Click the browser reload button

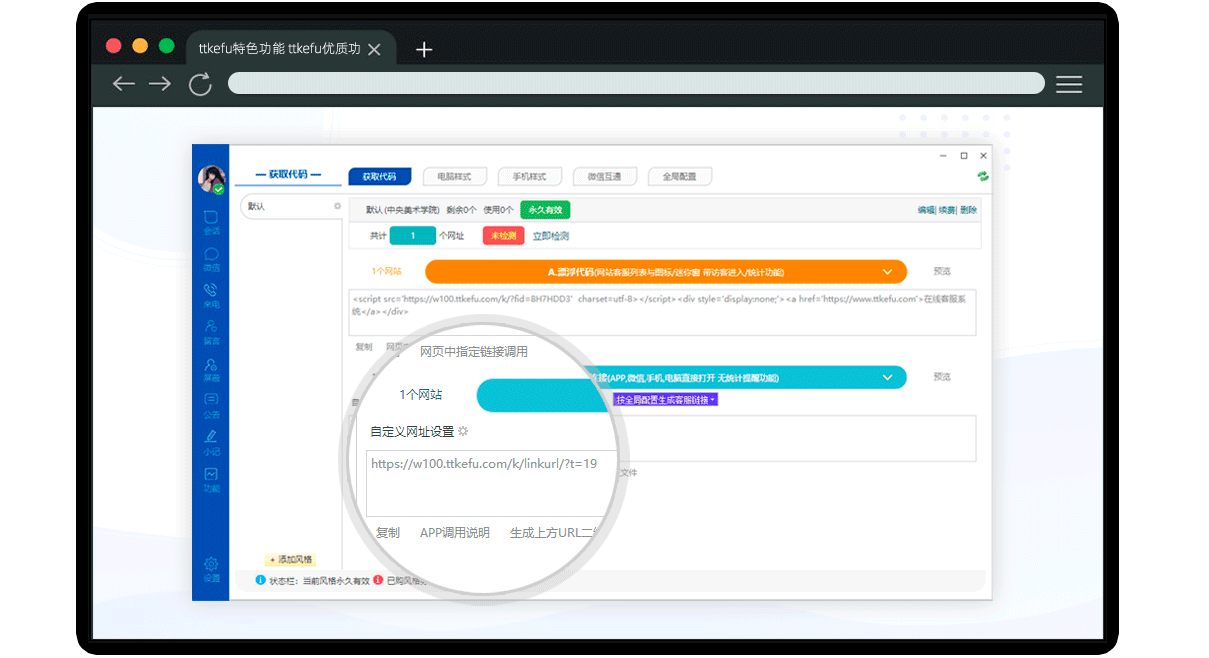(x=200, y=84)
